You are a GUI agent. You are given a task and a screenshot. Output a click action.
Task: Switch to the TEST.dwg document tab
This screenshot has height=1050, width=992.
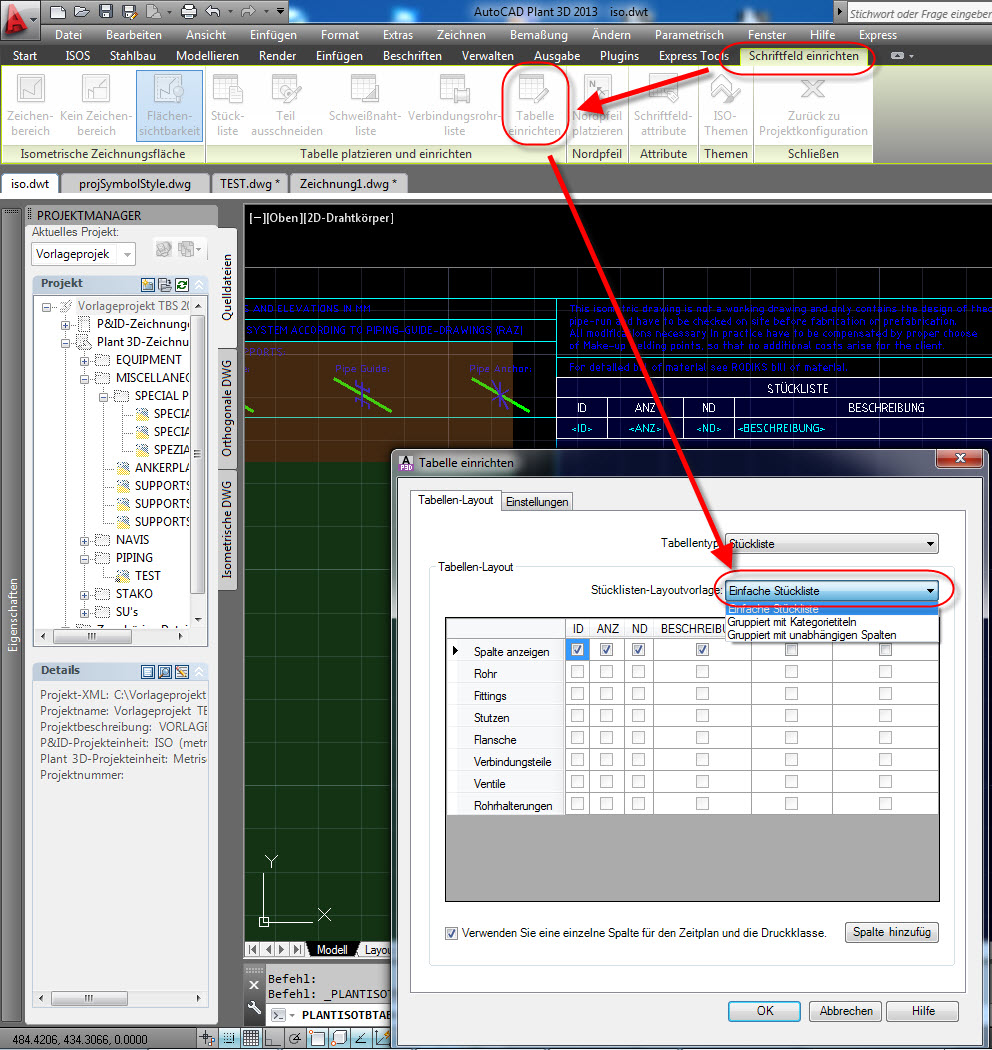coord(250,183)
